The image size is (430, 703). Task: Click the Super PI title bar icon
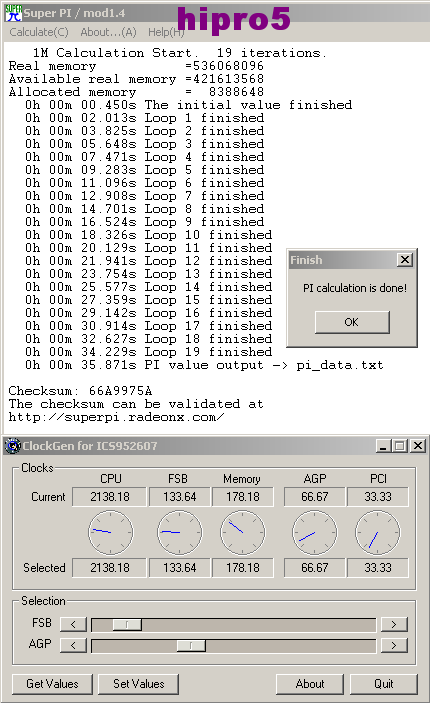coord(13,13)
